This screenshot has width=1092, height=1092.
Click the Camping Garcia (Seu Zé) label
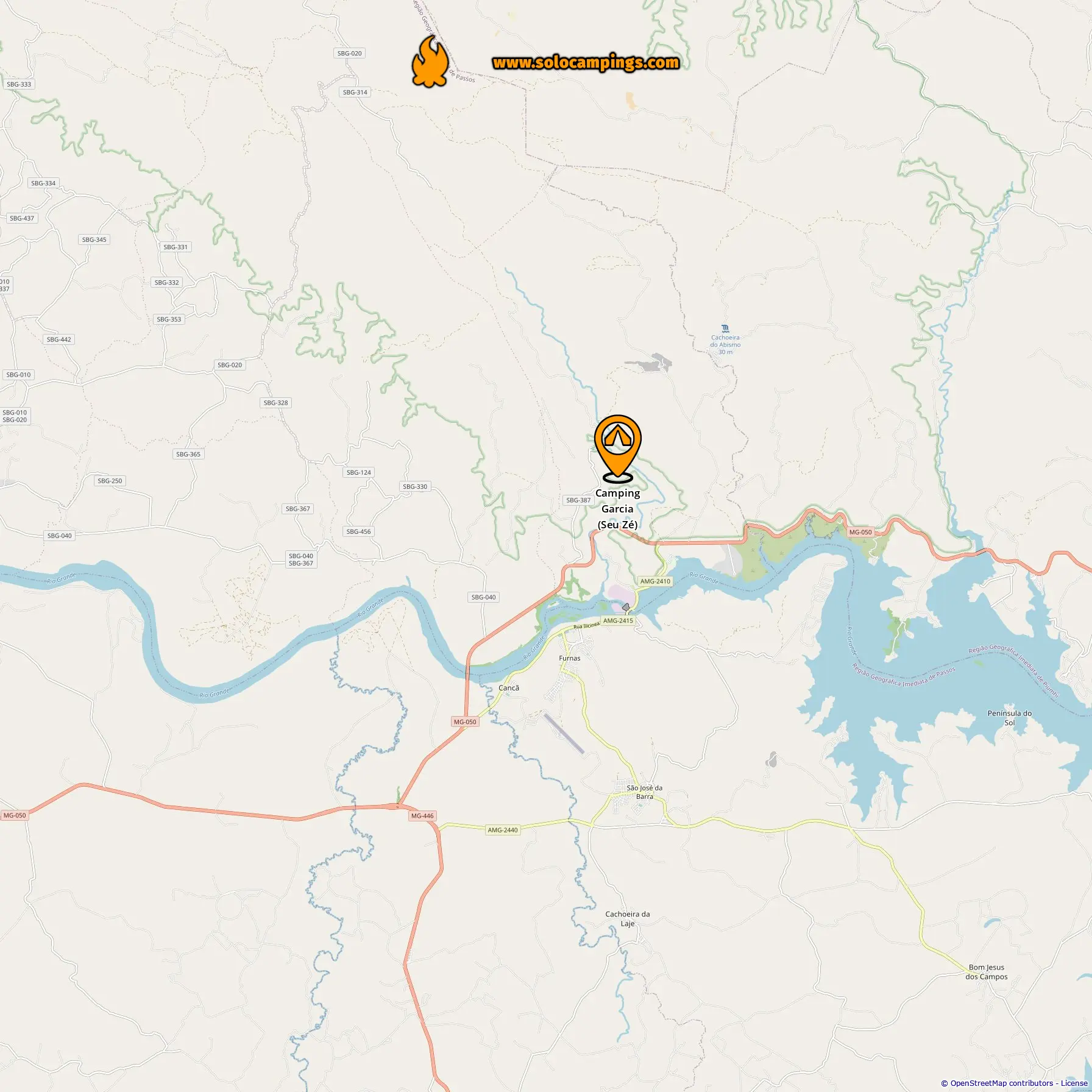point(617,509)
